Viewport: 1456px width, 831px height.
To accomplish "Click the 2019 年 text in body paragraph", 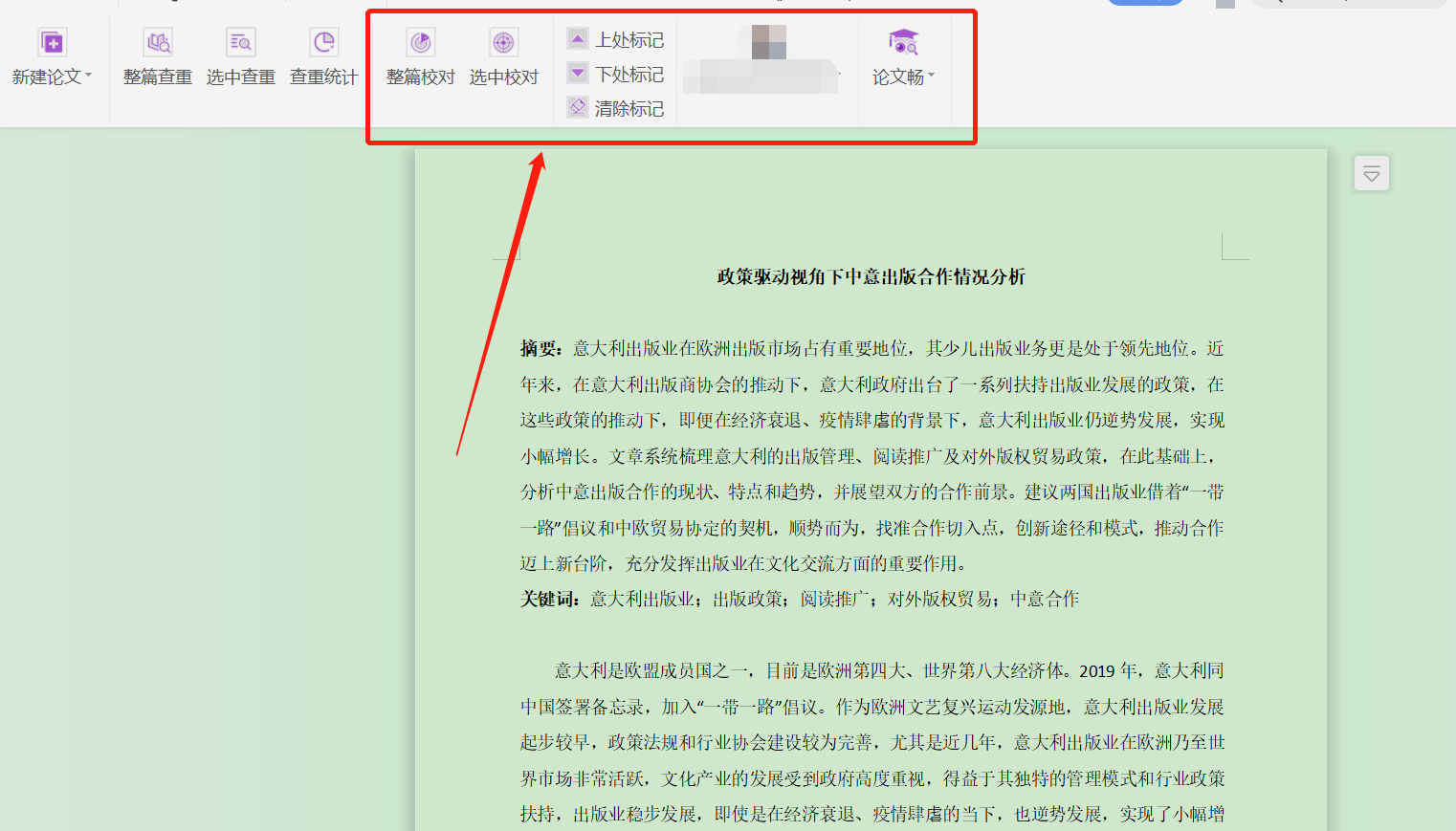I will (1109, 671).
